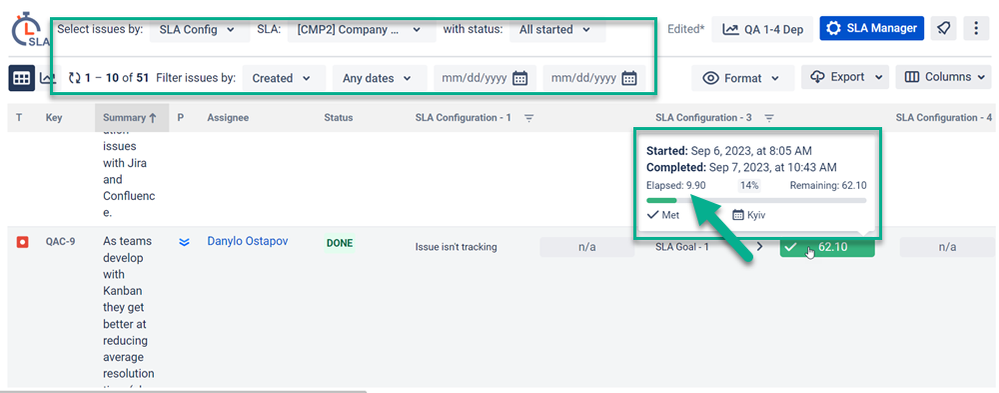Open the Format dropdown
This screenshot has width=999, height=393.
tap(743, 78)
